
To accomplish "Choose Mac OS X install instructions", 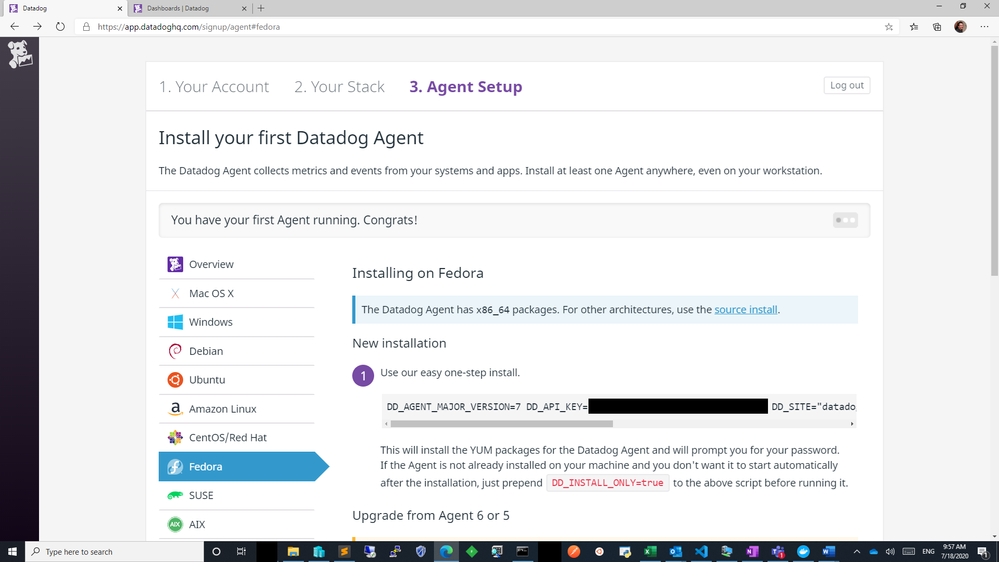I will (x=236, y=293).
